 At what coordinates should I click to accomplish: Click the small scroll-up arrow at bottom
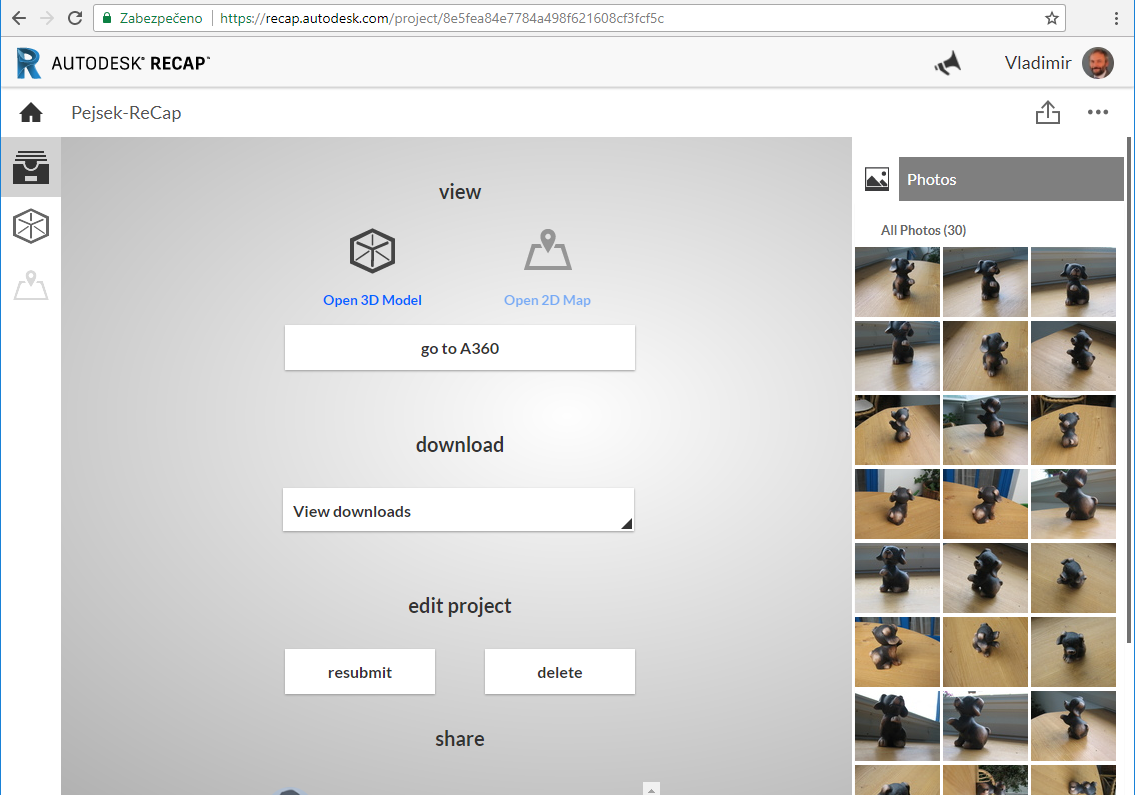(x=651, y=788)
